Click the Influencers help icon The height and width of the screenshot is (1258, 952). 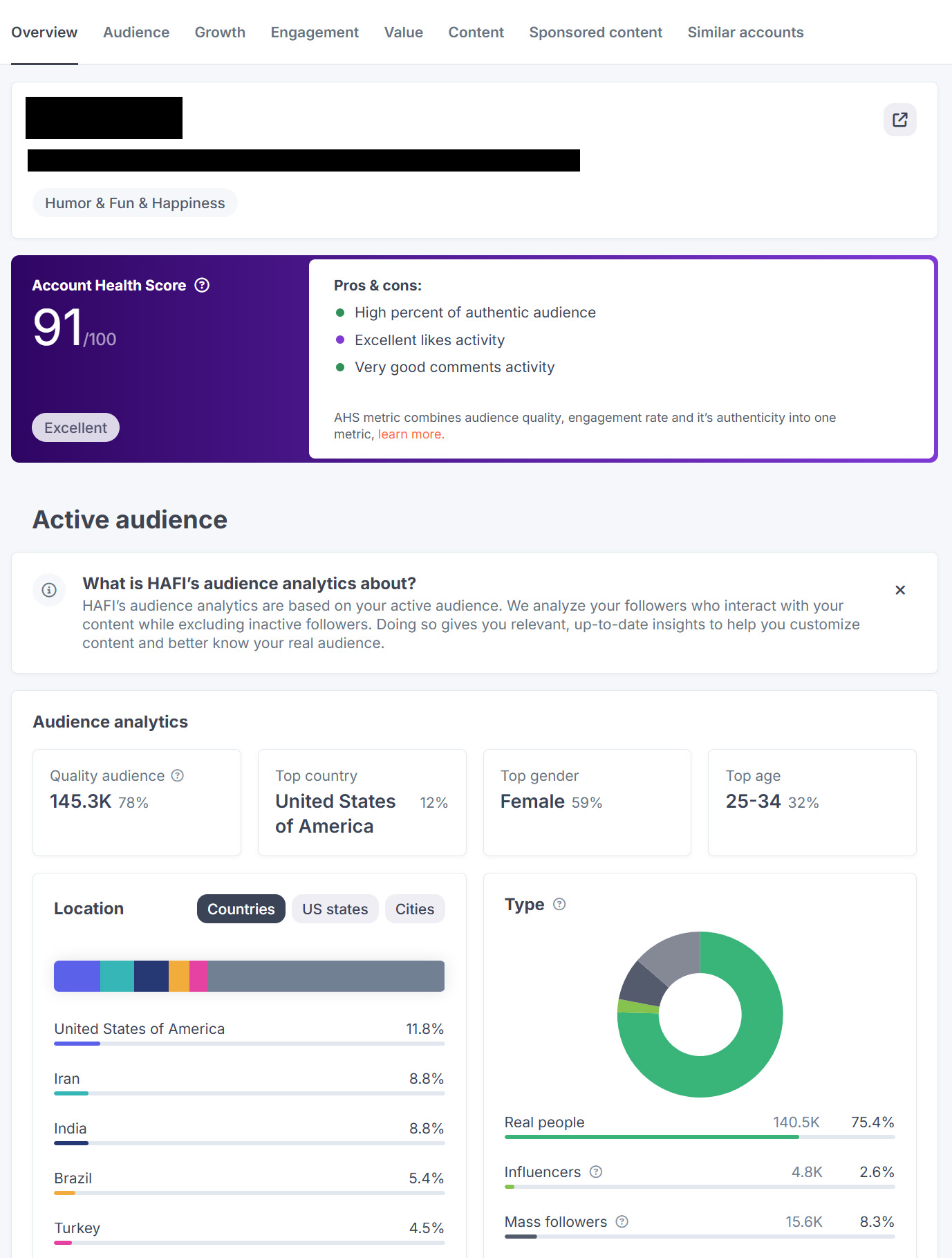596,1172
